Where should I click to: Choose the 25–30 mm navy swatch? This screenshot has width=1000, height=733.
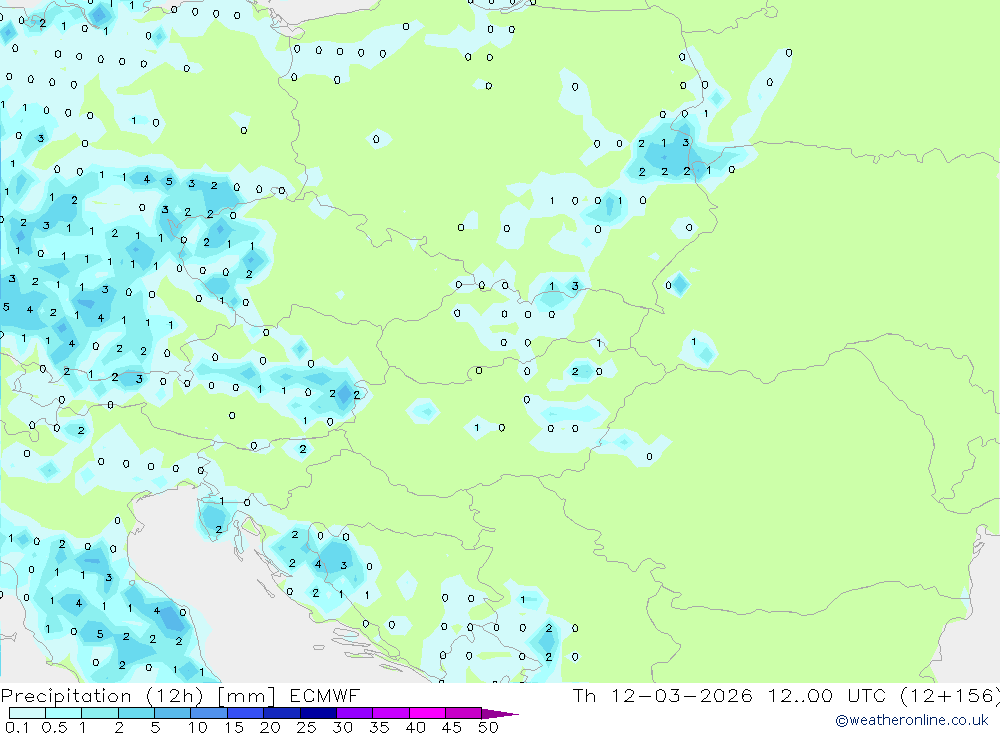click(318, 713)
